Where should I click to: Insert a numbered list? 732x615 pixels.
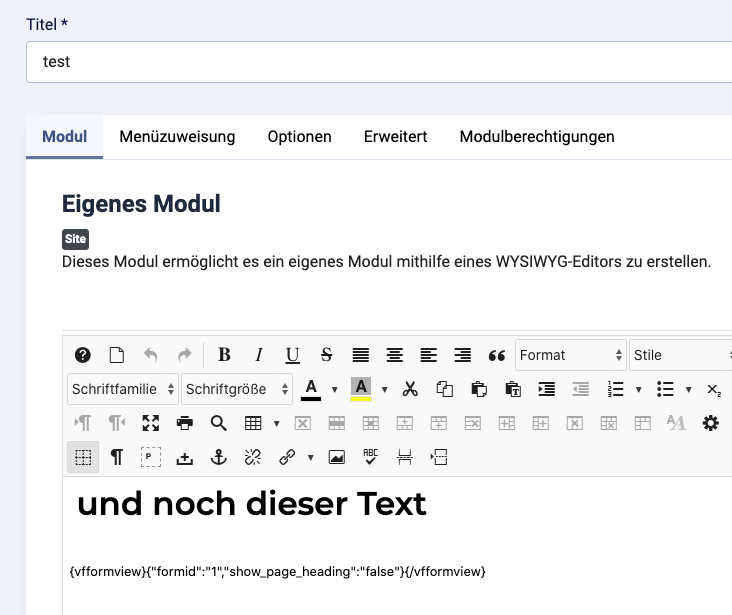tap(615, 389)
